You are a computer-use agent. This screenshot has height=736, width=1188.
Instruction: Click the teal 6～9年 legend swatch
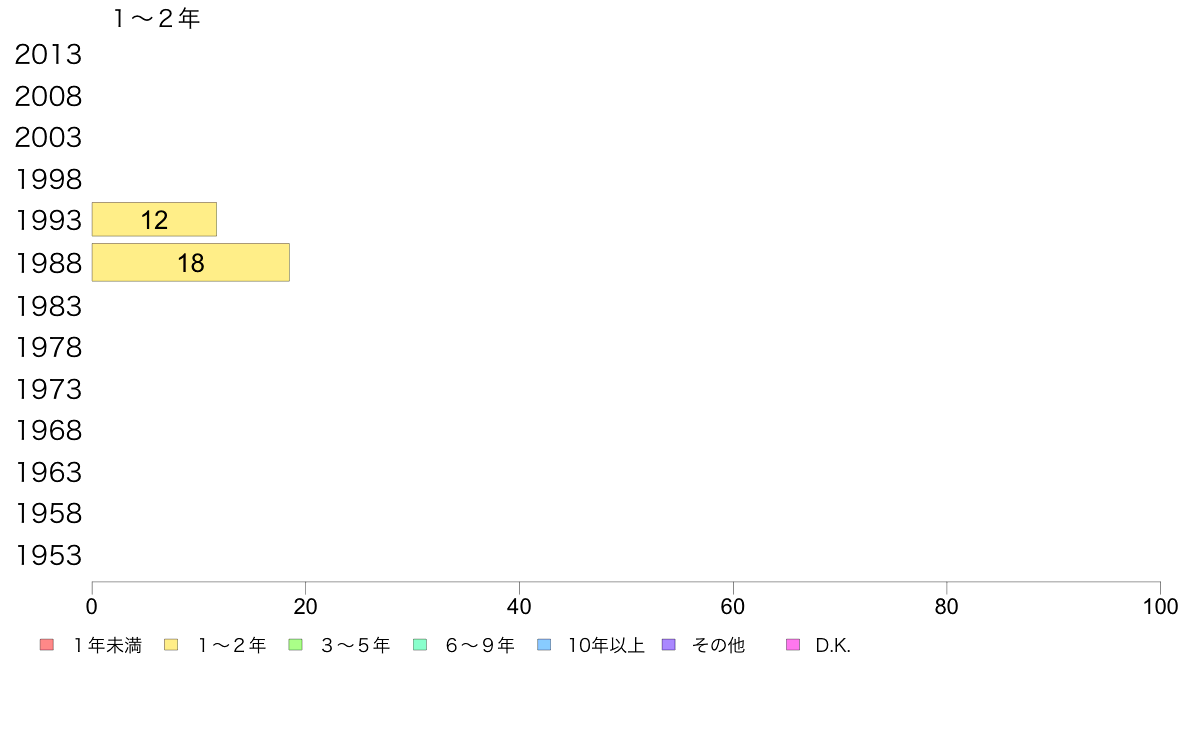coord(420,645)
